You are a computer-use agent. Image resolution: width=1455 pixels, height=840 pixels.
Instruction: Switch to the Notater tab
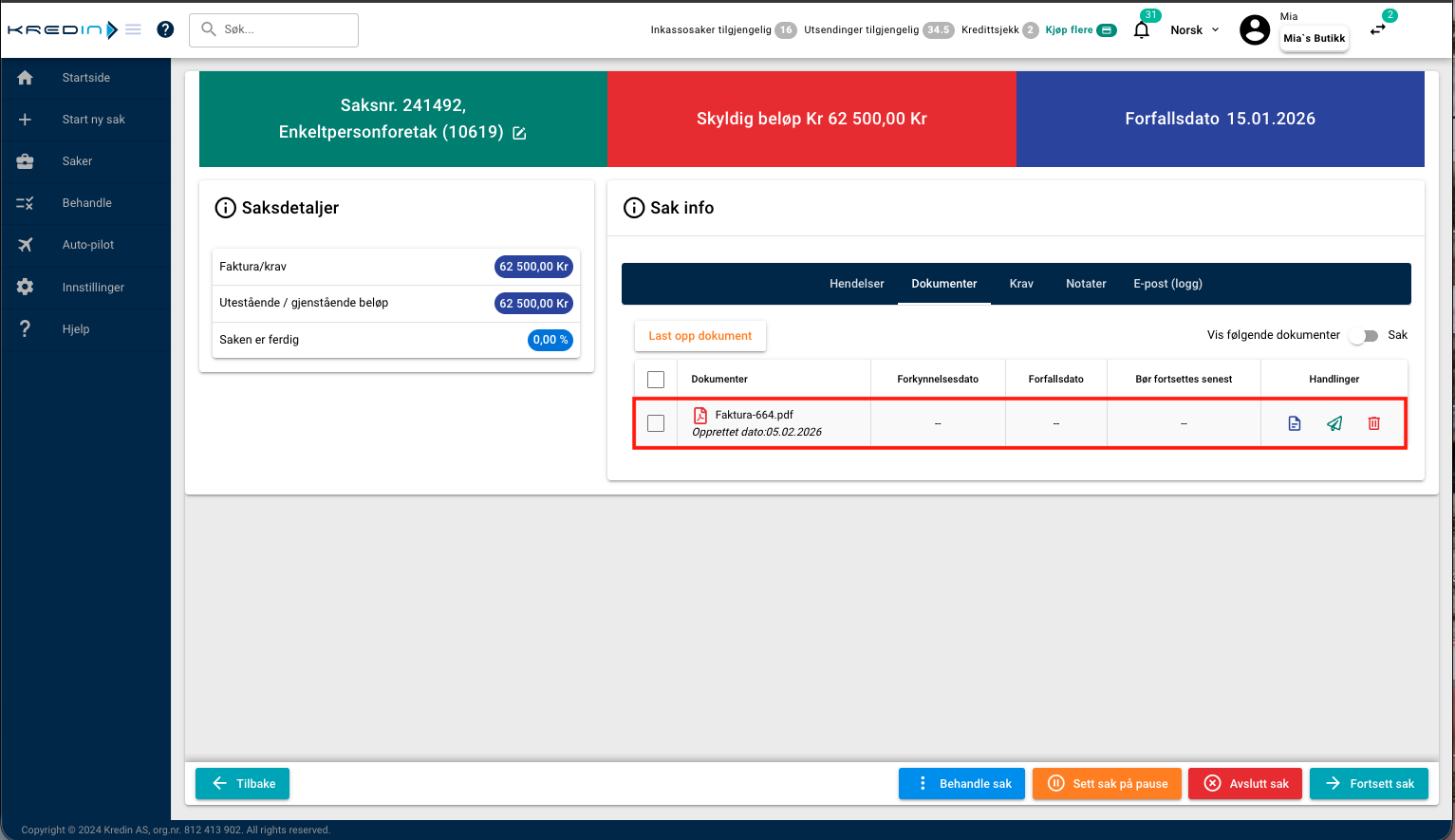click(x=1086, y=284)
